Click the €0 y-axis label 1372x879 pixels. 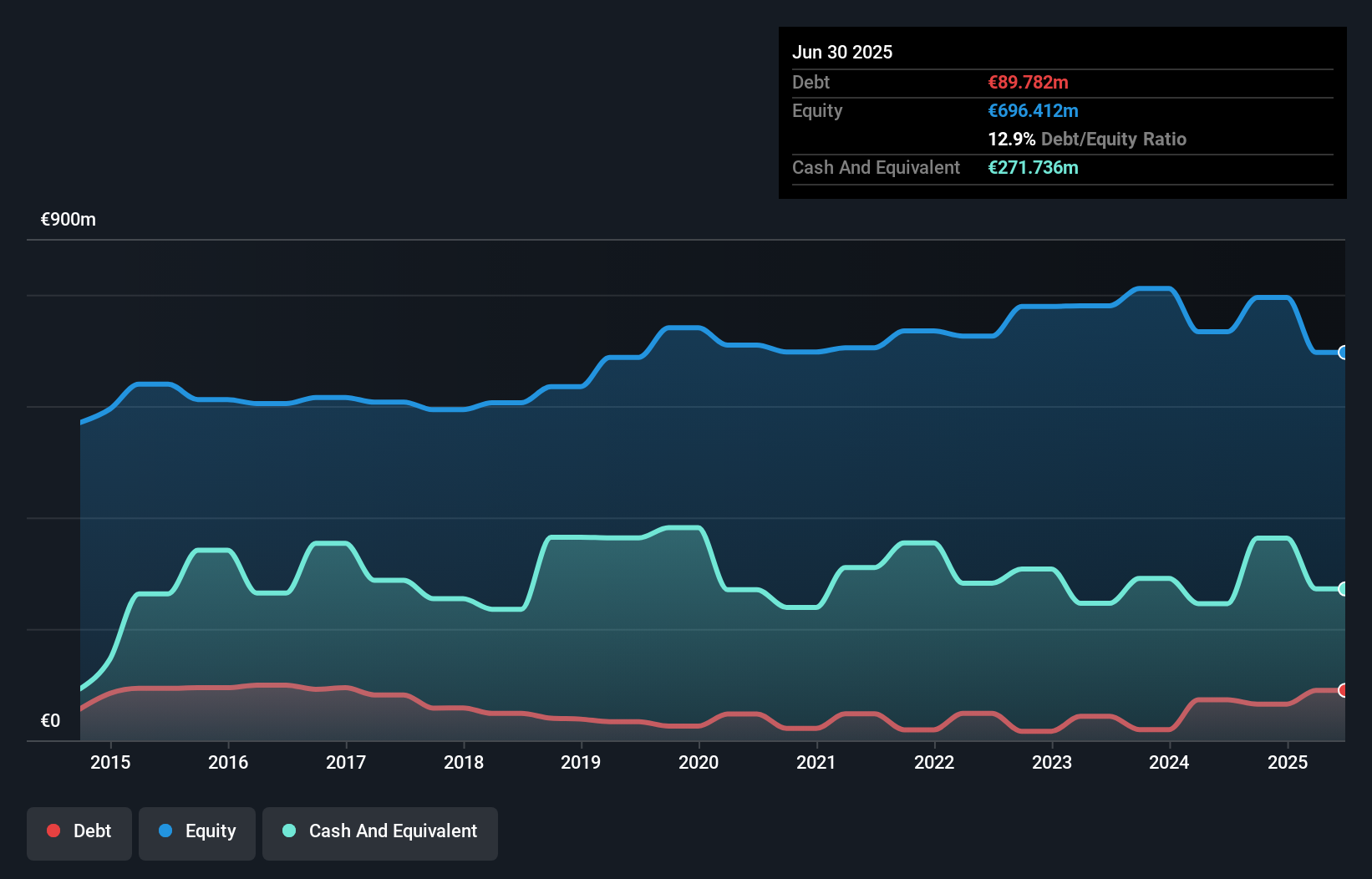pyautogui.click(x=50, y=720)
